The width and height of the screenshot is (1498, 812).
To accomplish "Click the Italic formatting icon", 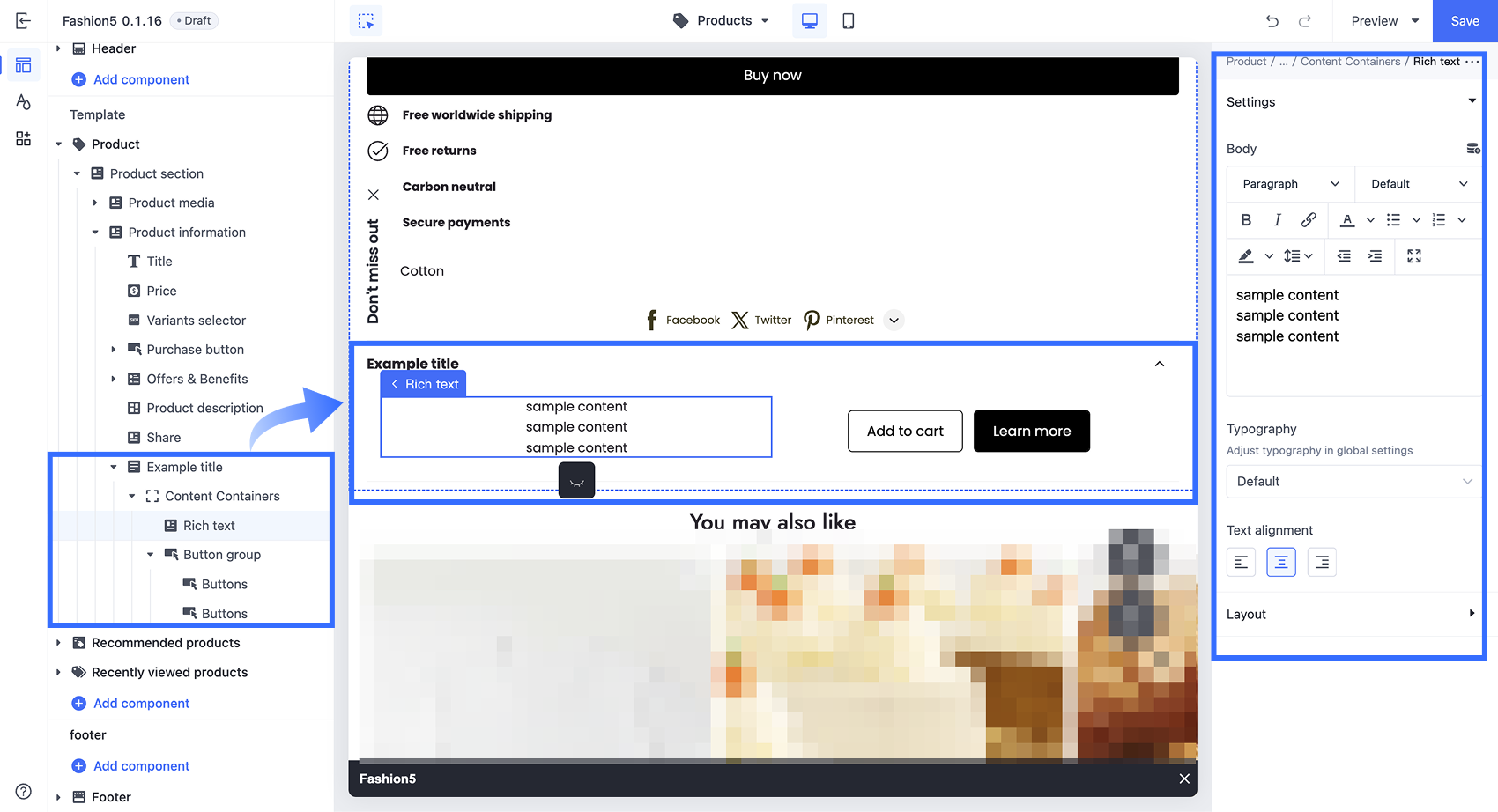I will tap(1277, 220).
